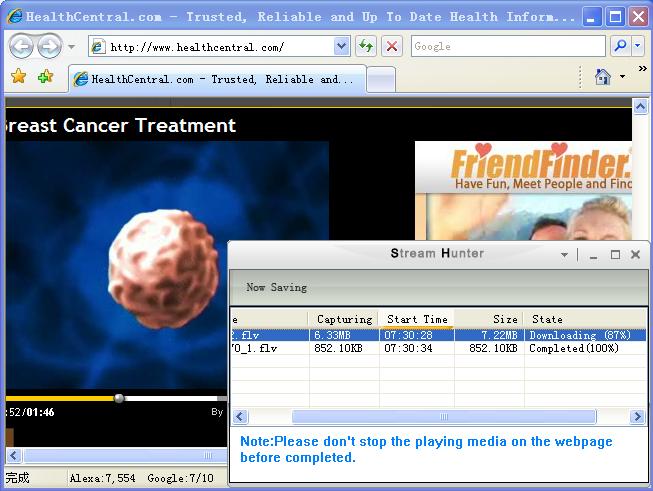Click Add to Favorites star-plus icon
The width and height of the screenshot is (653, 491).
pos(45,77)
